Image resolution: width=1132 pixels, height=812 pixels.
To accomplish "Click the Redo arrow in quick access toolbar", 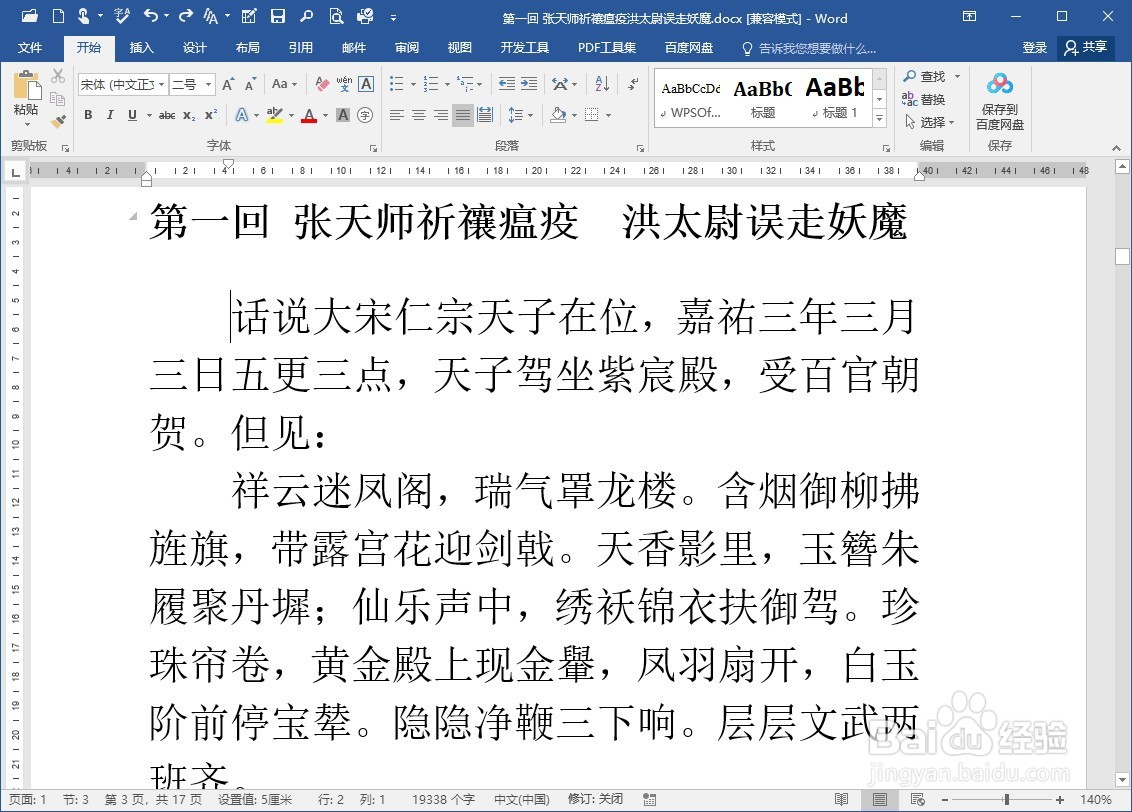I will 186,16.
